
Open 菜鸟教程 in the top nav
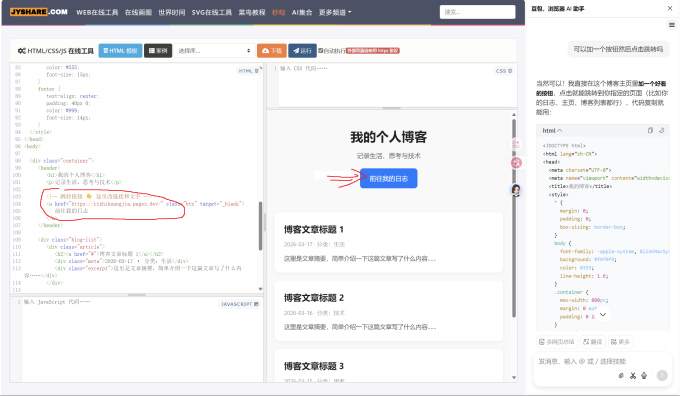(x=252, y=12)
